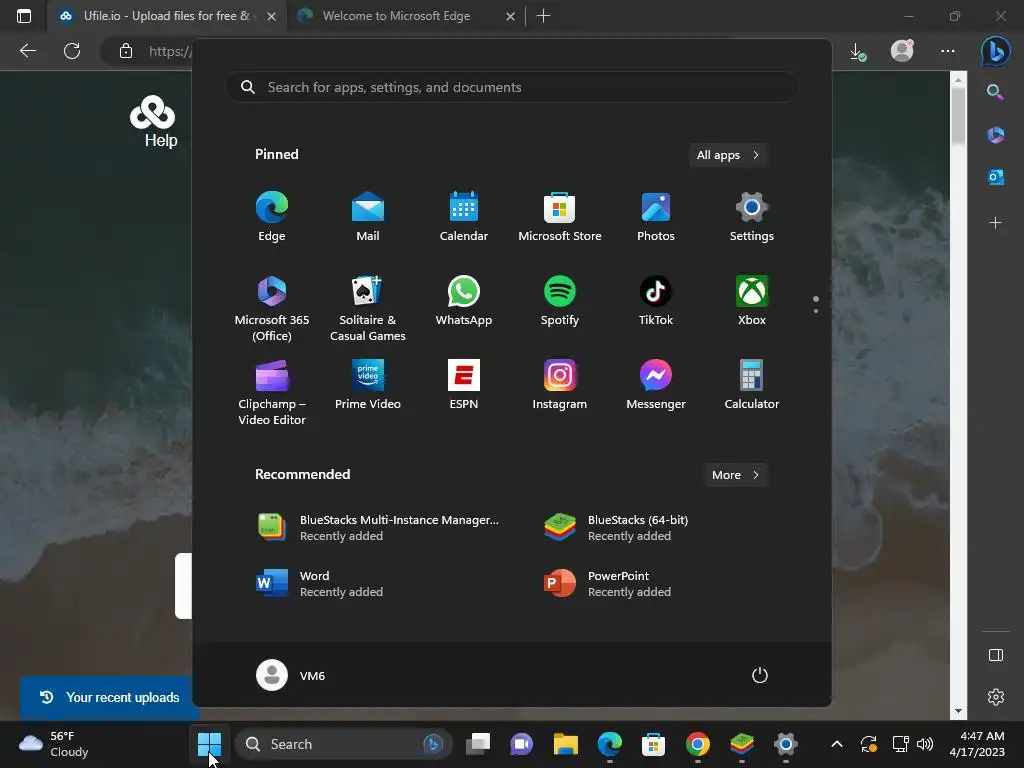This screenshot has height=768, width=1024.
Task: Launch TikTok
Action: pos(656,300)
